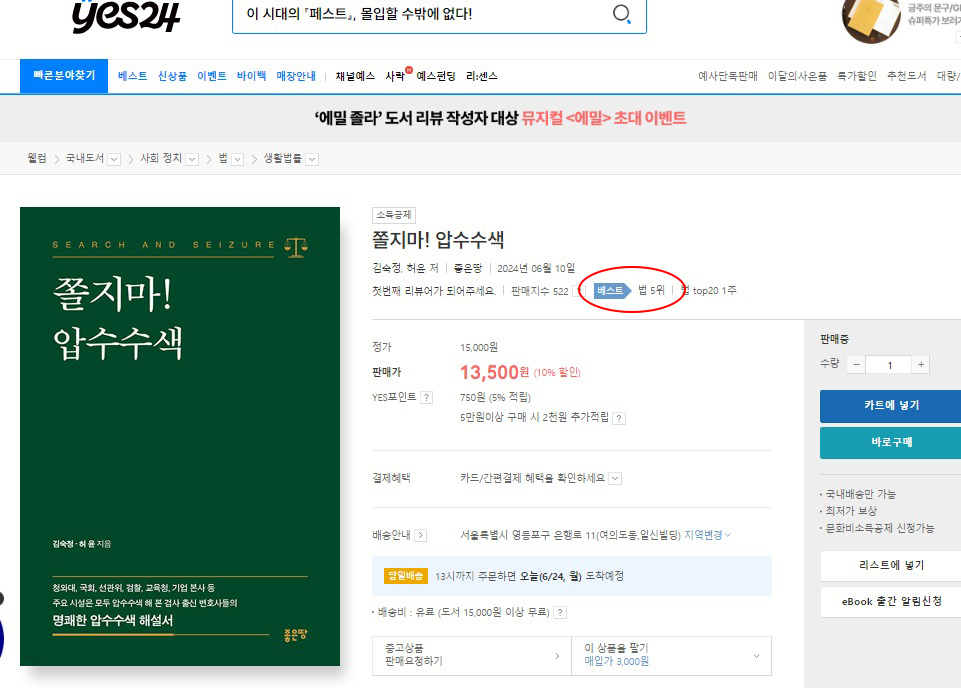The height and width of the screenshot is (688, 961).
Task: Expand the 결제혜택 card benefits dropdown
Action: [615, 478]
